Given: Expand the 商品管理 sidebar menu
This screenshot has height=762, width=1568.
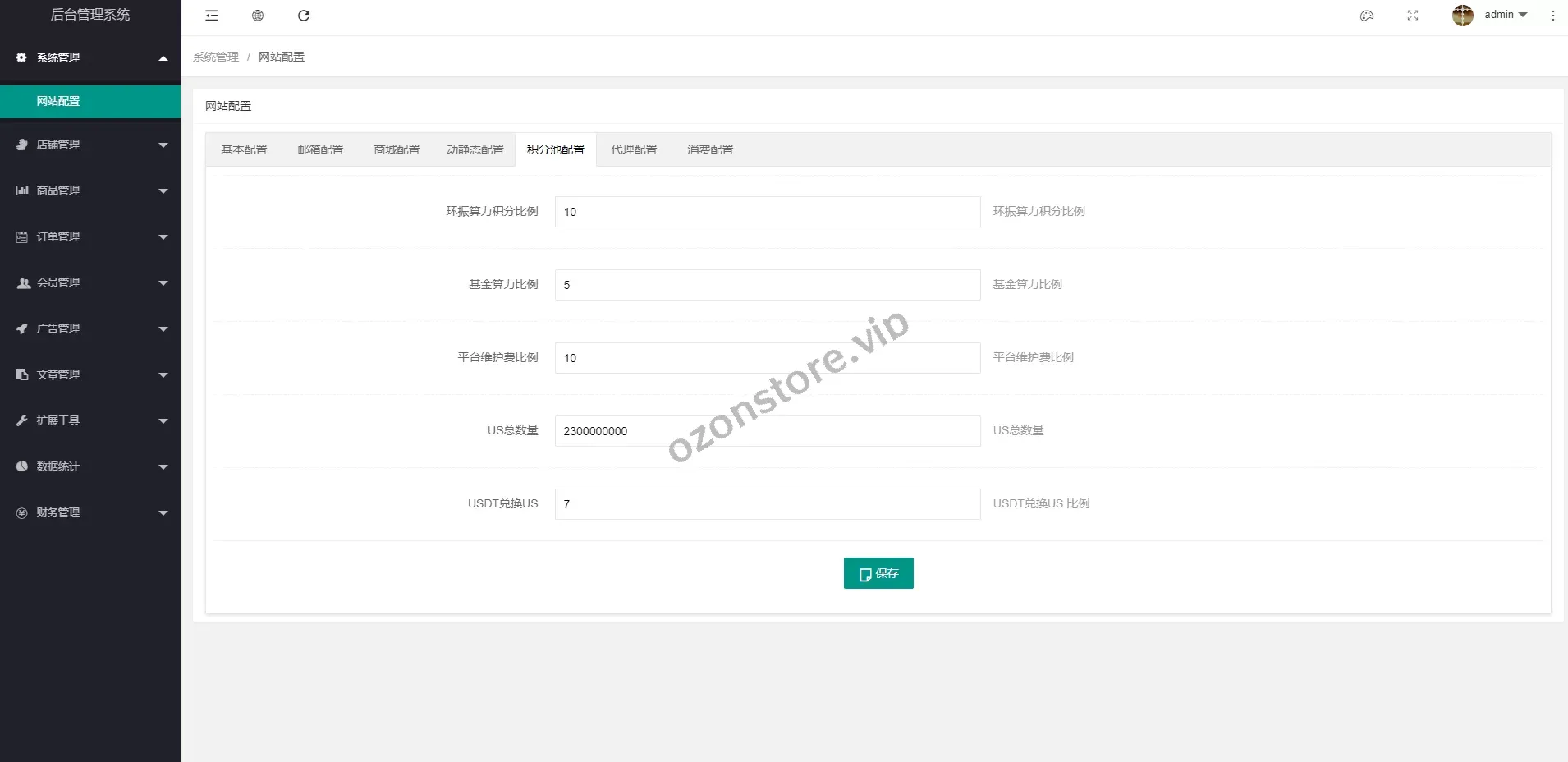Looking at the screenshot, I should point(90,190).
